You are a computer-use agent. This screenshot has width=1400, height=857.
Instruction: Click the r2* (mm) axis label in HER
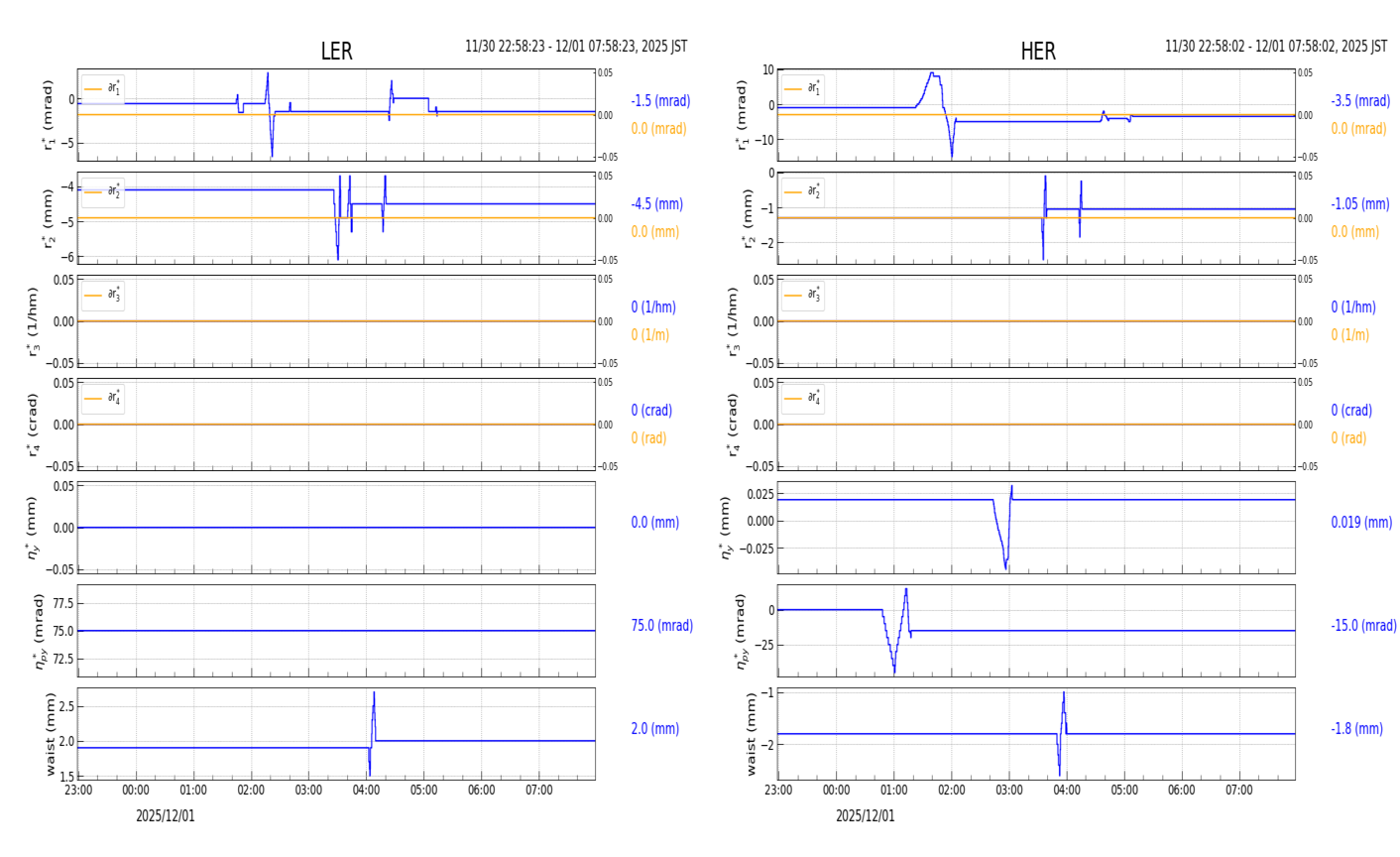pos(749,218)
